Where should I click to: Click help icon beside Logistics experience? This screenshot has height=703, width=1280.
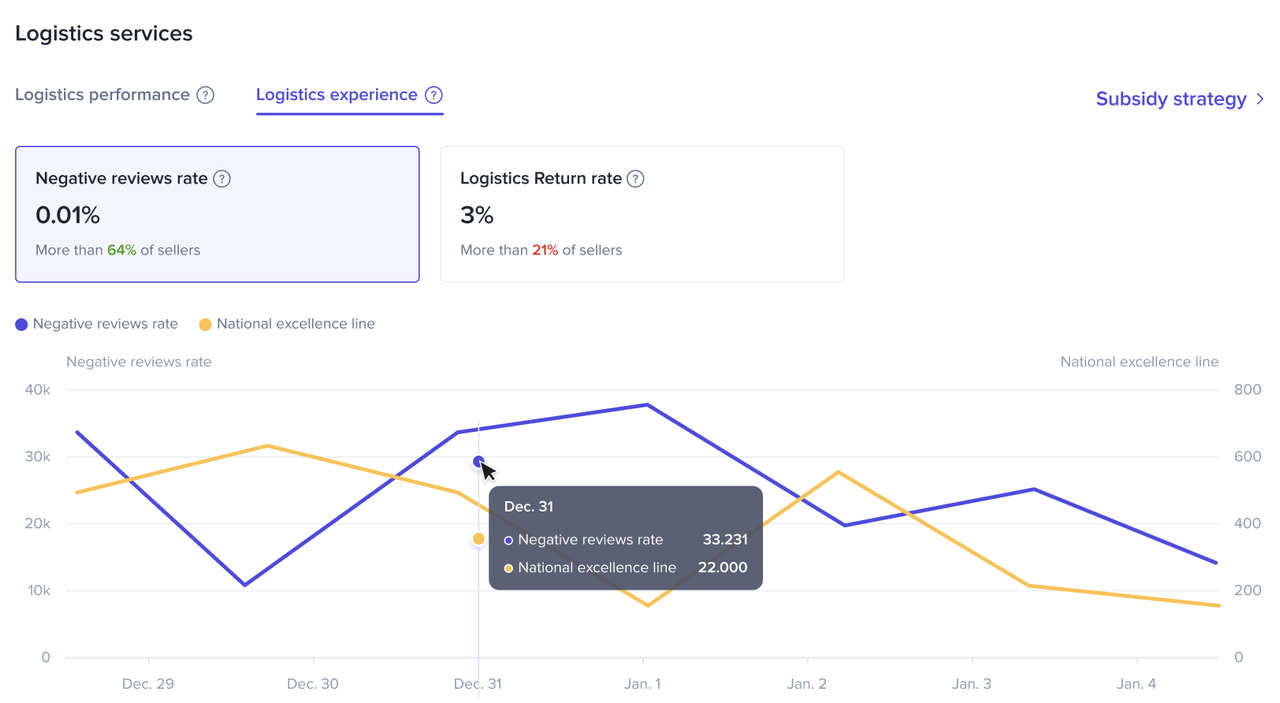point(433,95)
